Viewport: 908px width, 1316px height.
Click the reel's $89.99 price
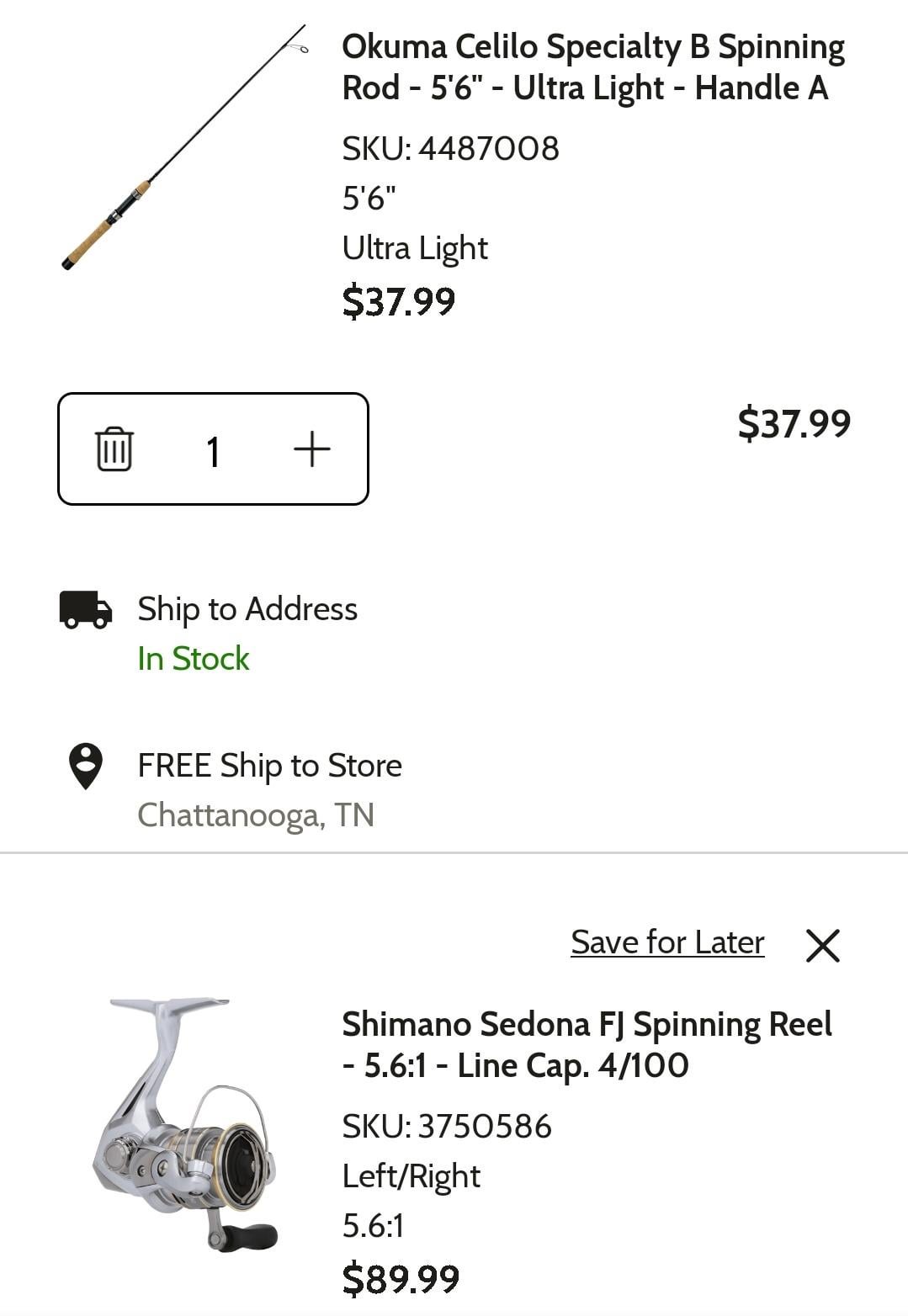401,1278
